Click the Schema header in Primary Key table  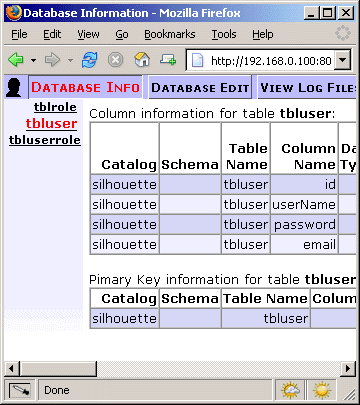190,298
